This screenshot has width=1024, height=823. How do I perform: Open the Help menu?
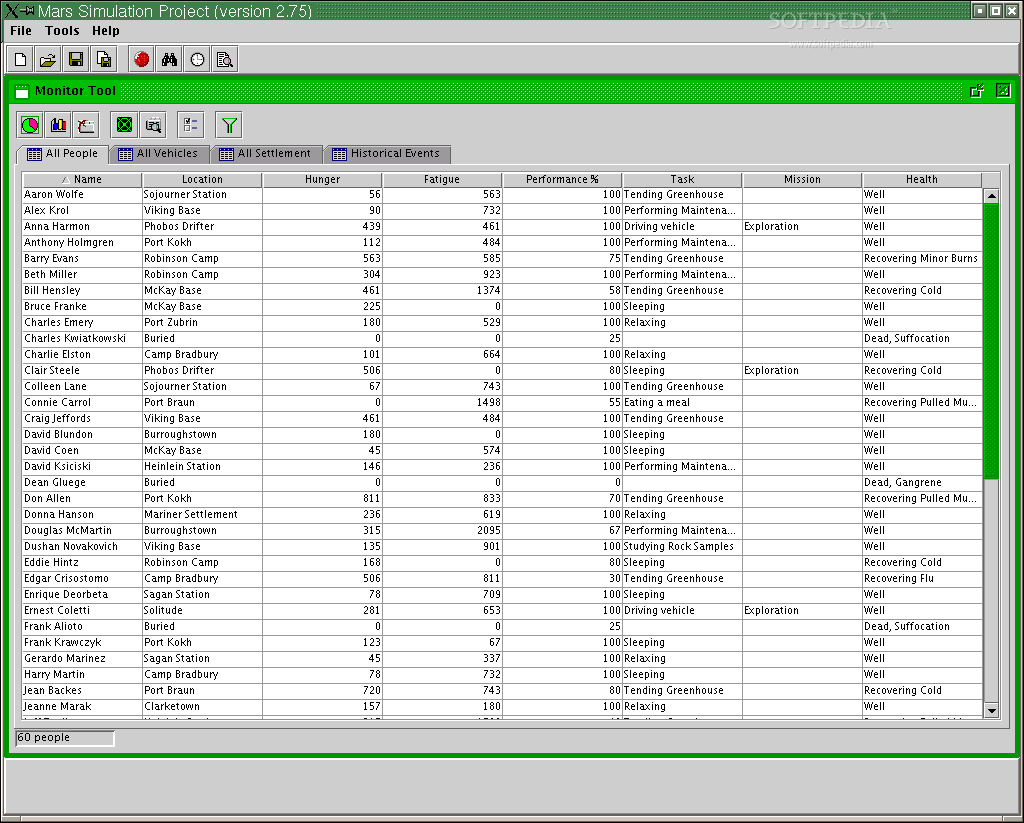coord(106,31)
